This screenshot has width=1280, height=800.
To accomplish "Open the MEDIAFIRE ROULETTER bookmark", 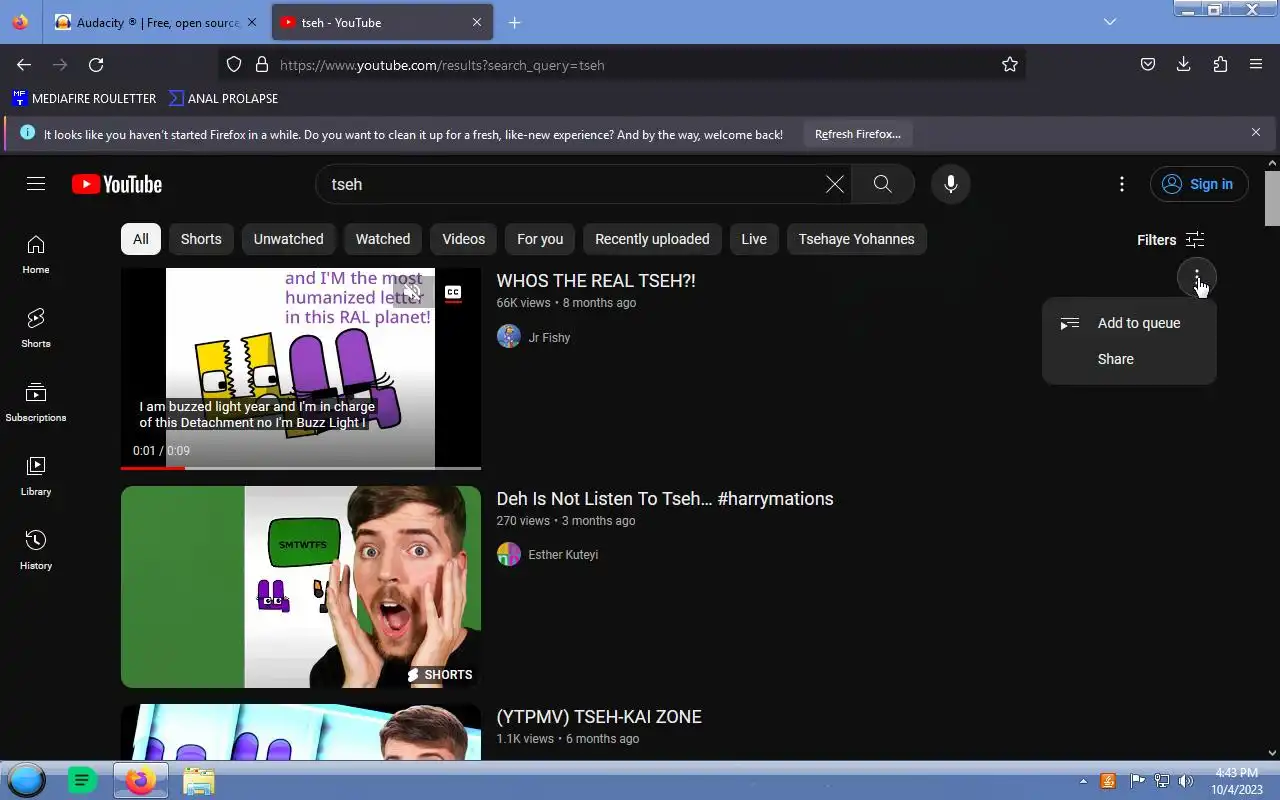I will (x=84, y=98).
